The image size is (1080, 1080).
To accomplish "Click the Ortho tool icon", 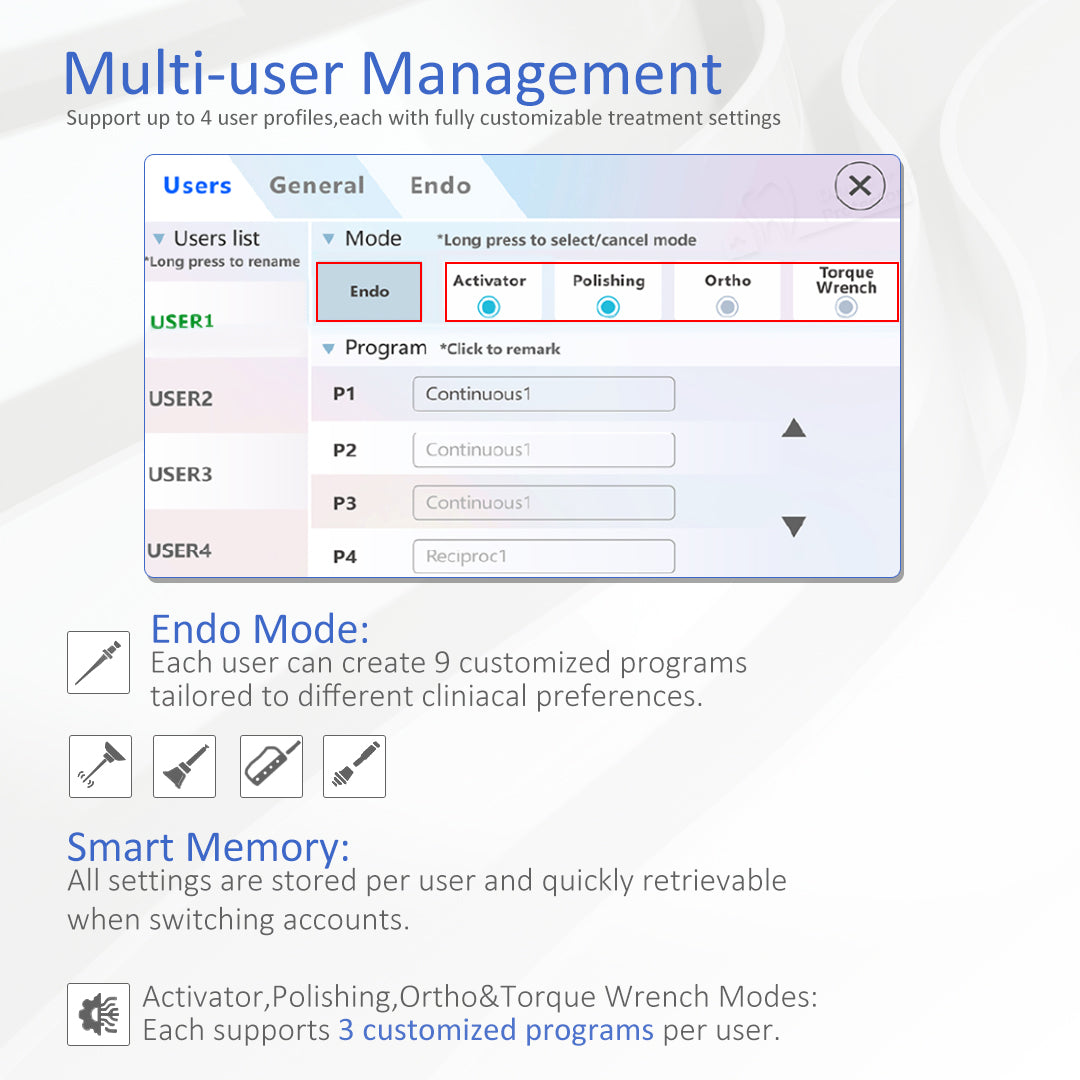I will coord(271,766).
